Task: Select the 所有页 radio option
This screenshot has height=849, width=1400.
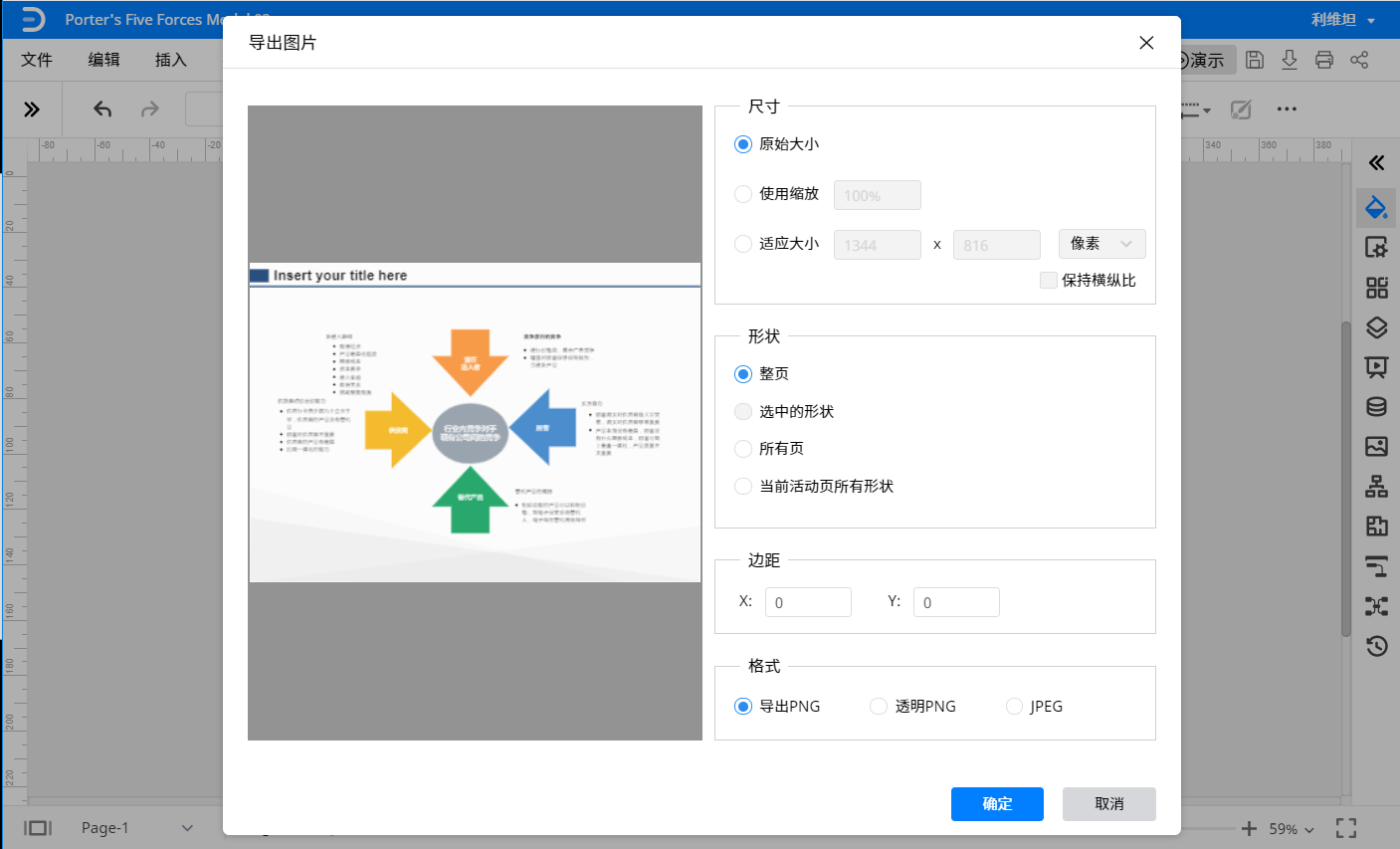Action: tap(743, 449)
